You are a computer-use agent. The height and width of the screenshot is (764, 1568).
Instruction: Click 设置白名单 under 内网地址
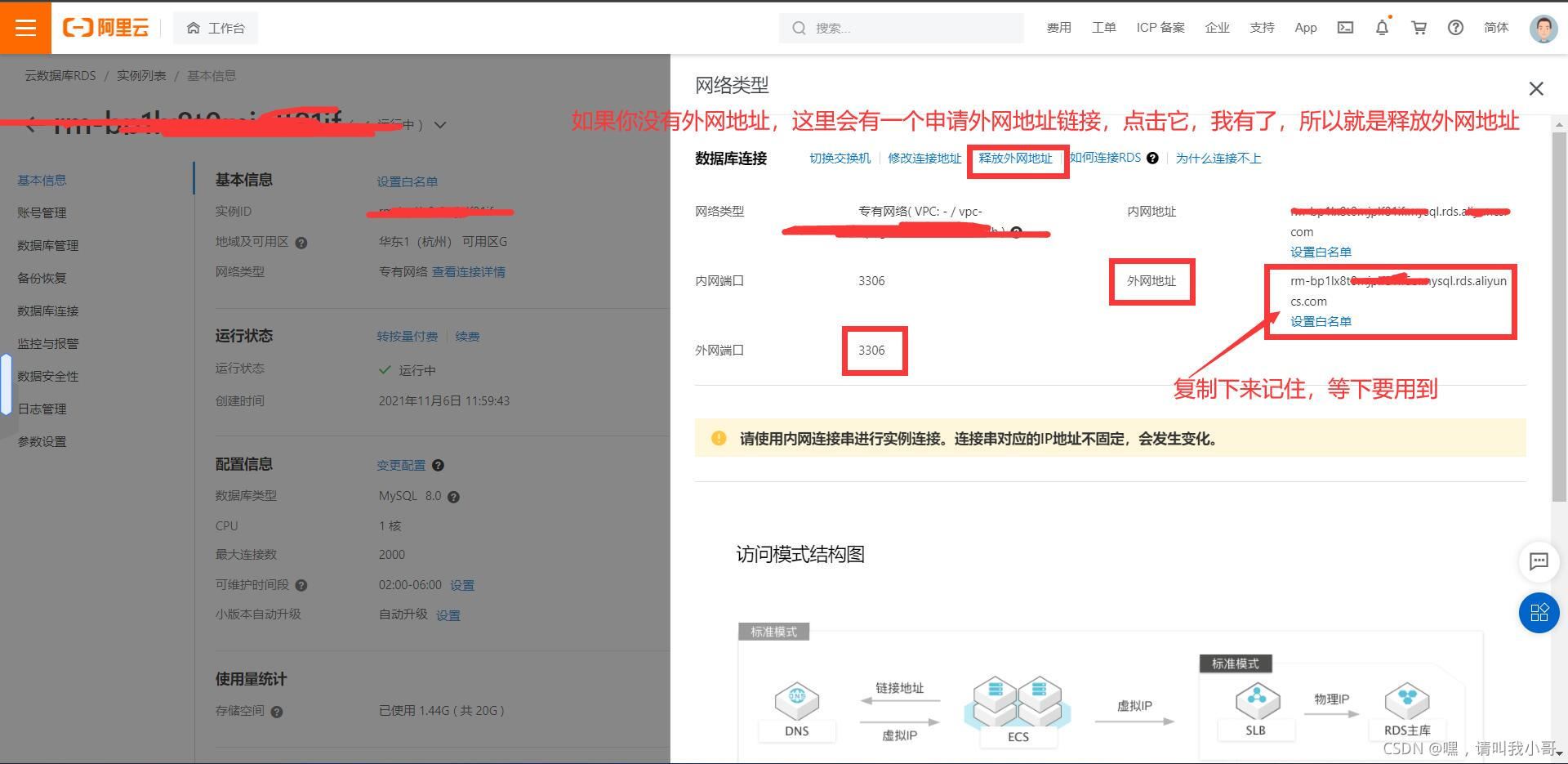click(1321, 252)
